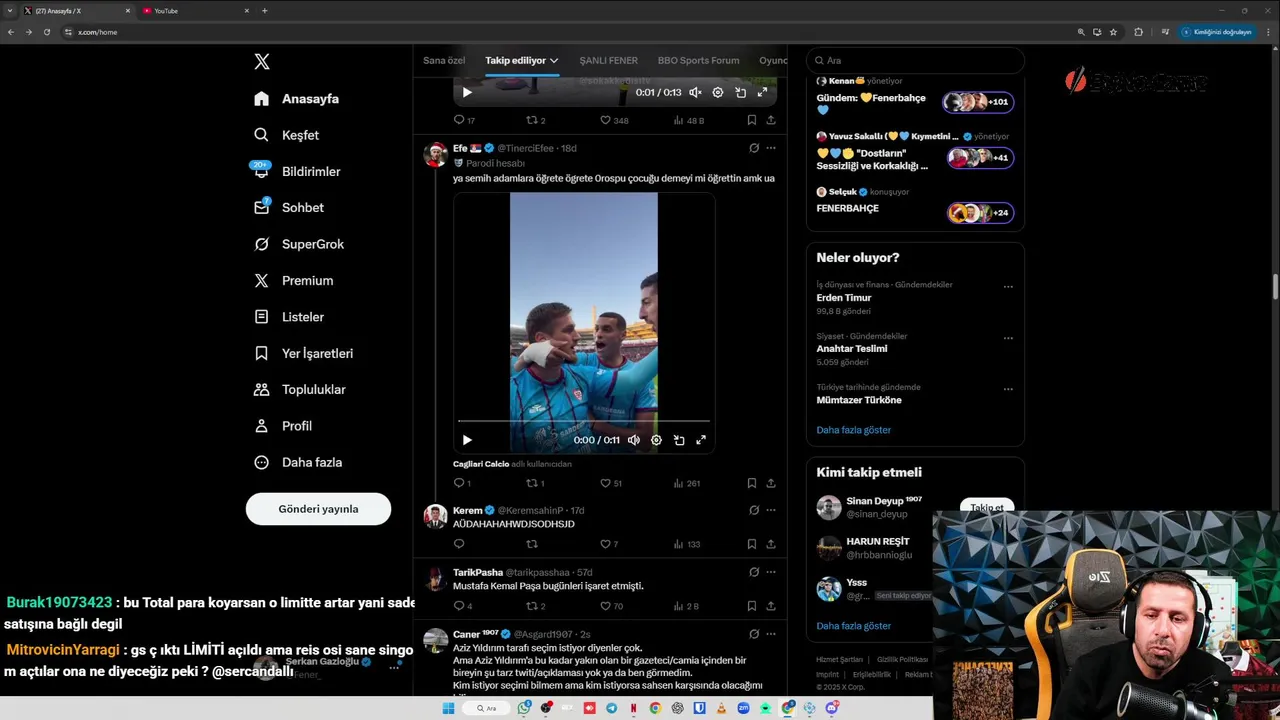Click Daha fazla göster under Neler oluyor

tap(853, 430)
